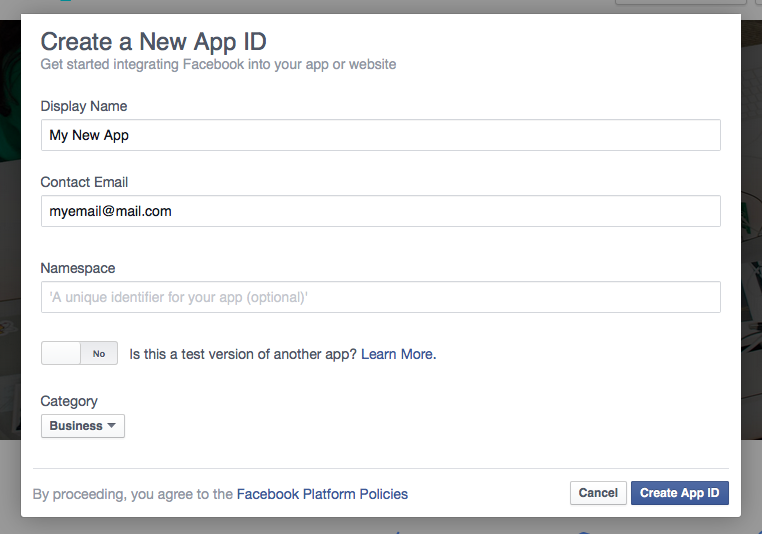Click the arrow beside Business
This screenshot has height=534, width=762.
coord(112,426)
